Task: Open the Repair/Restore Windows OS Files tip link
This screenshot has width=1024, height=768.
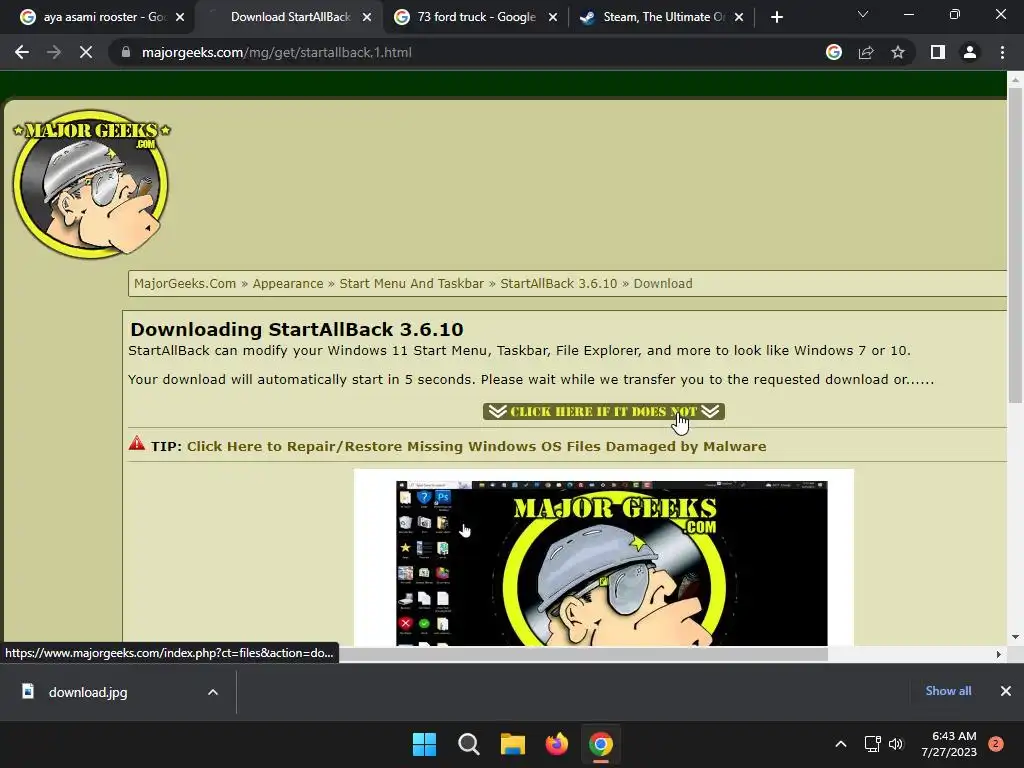Action: [x=476, y=446]
